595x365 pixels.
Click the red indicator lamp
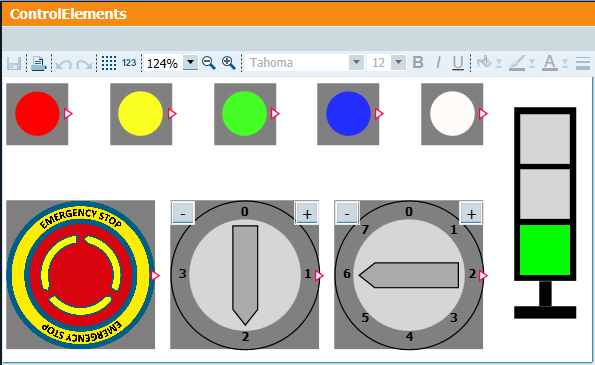pos(37,113)
